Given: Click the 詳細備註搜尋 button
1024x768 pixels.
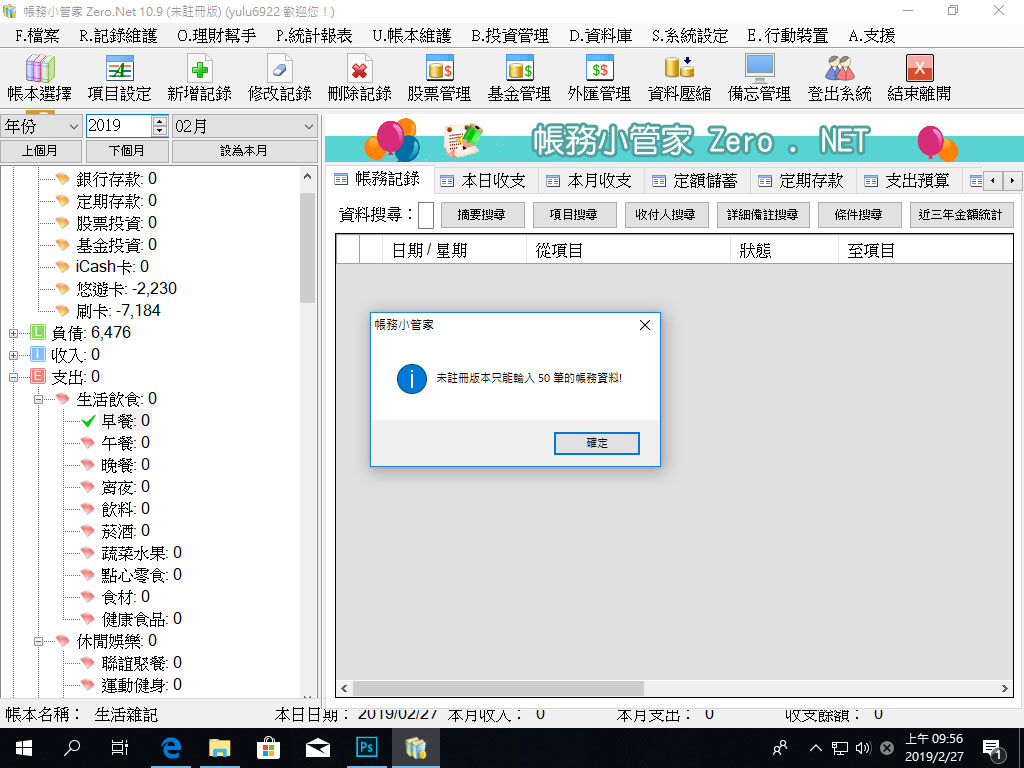Looking at the screenshot, I should tap(763, 215).
